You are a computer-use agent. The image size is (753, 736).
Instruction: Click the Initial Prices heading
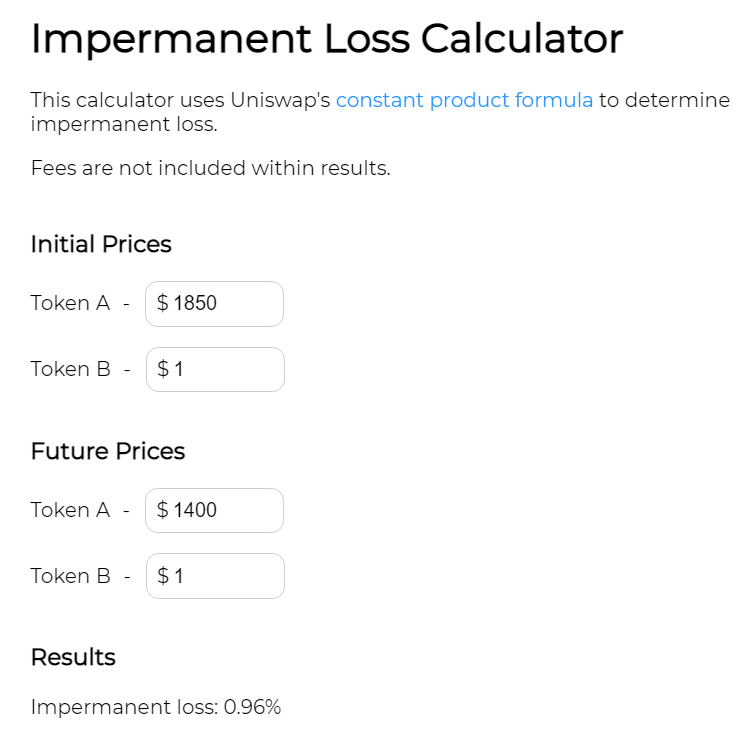pyautogui.click(x=101, y=244)
